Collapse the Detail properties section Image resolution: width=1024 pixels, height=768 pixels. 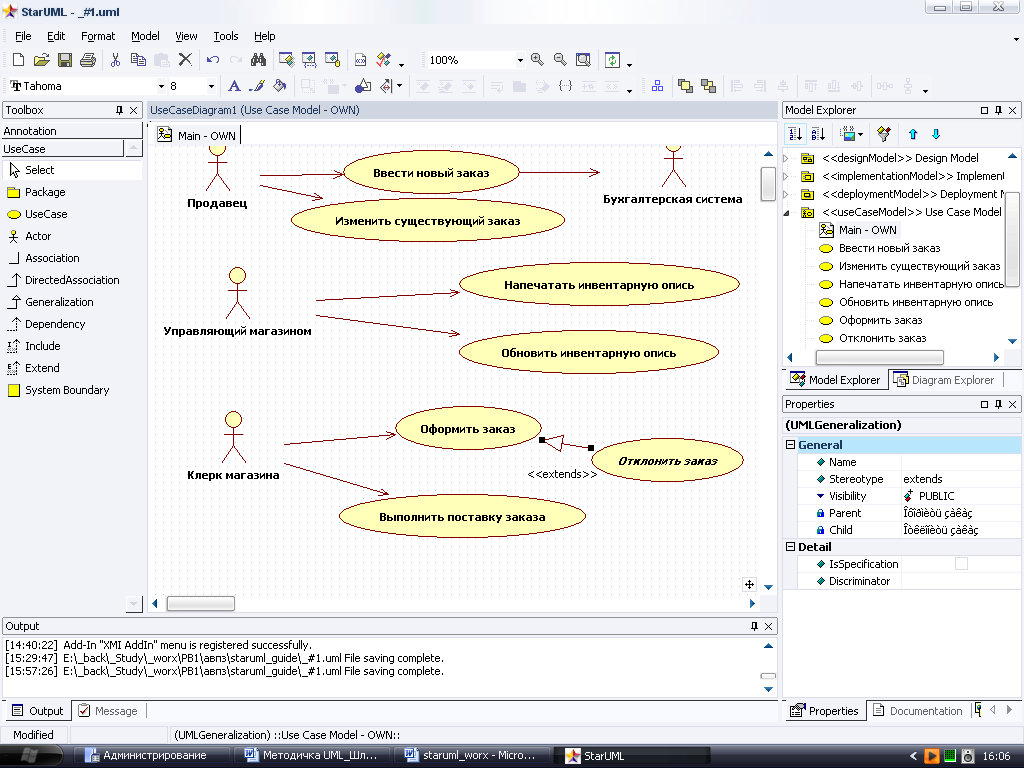(x=790, y=547)
